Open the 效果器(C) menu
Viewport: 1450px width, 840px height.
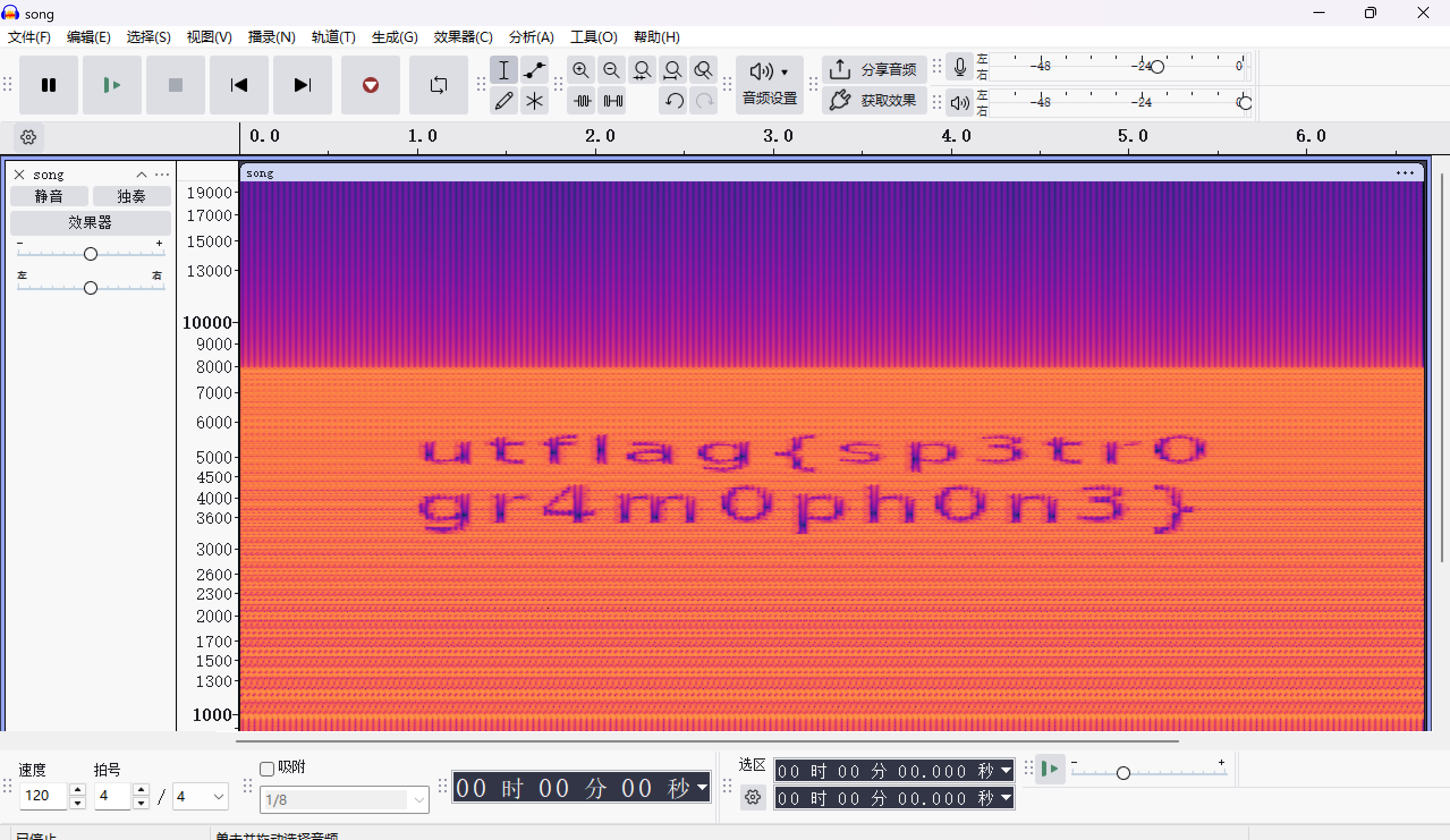click(463, 37)
